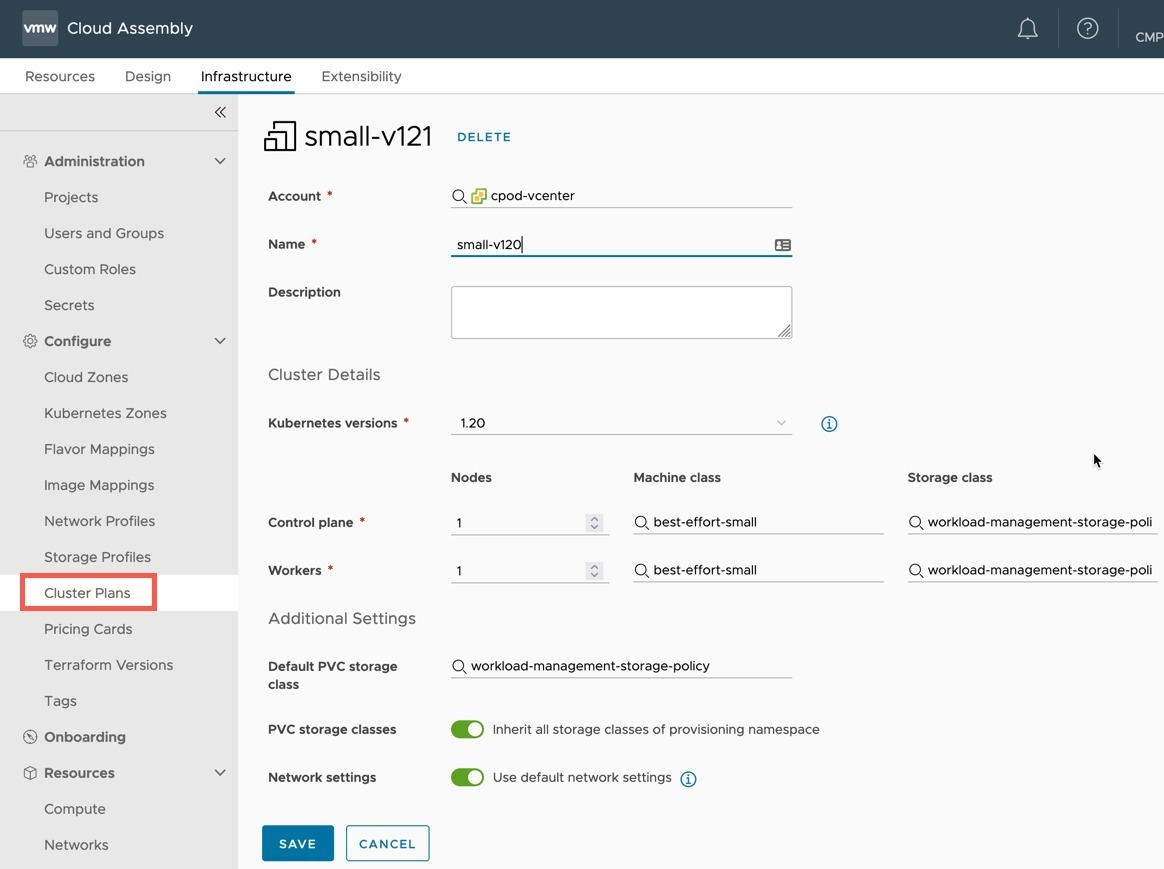Viewport: 1164px width, 869px height.
Task: Collapse the Administration section chevron
Action: [220, 161]
